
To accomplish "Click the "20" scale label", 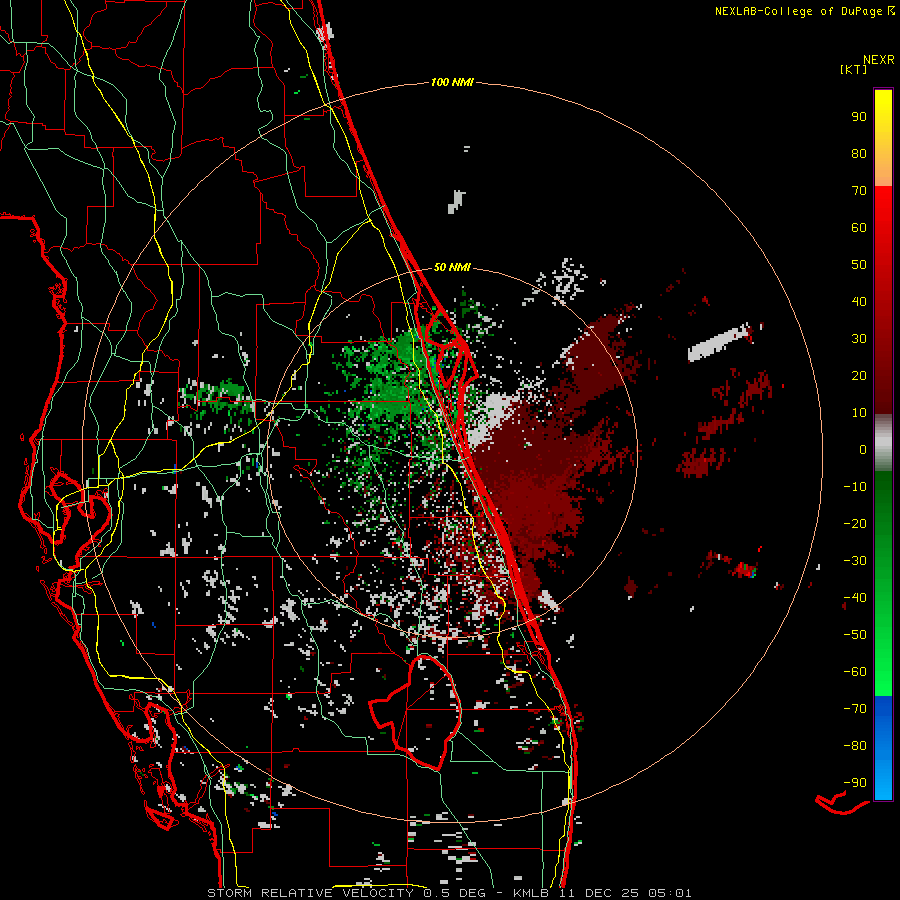I will click(859, 376).
